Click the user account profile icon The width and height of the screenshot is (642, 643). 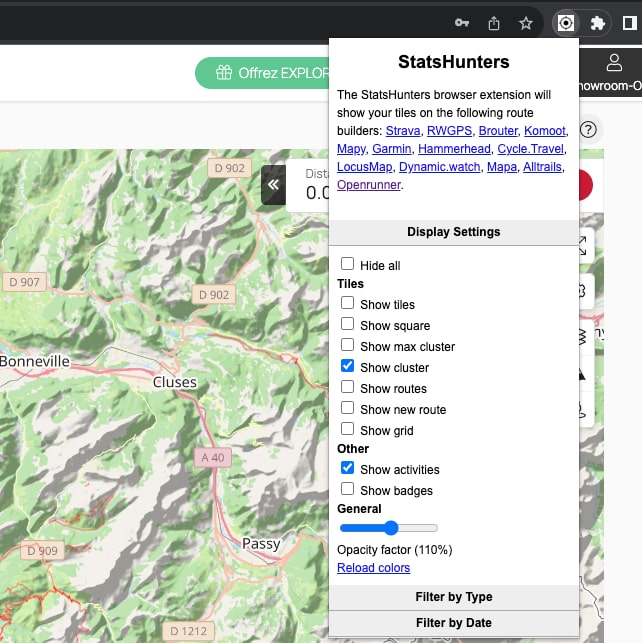pos(614,63)
